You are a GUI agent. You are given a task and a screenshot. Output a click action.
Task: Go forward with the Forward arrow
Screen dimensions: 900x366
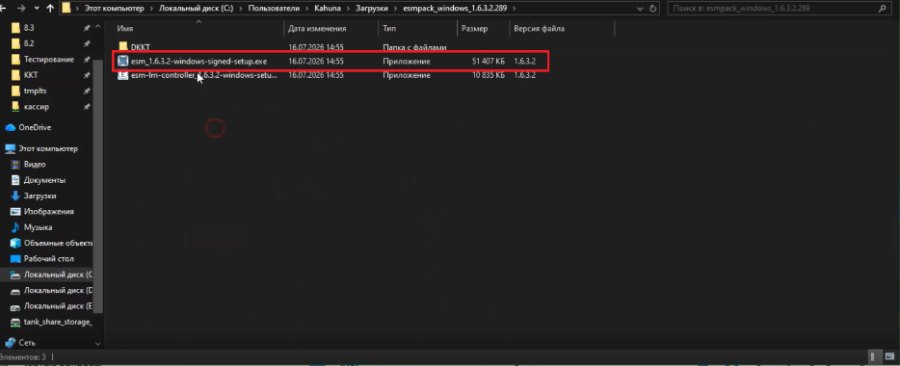coord(21,9)
